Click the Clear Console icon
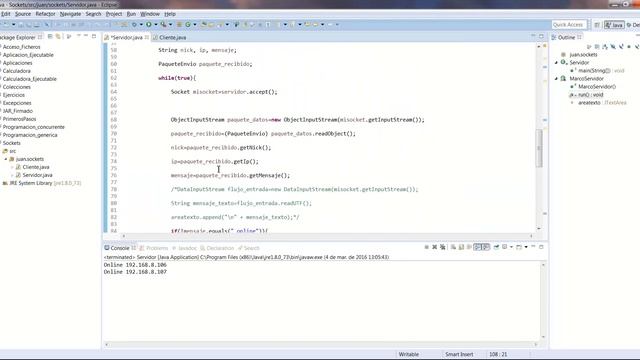This screenshot has width=640, height=360. 453,247
